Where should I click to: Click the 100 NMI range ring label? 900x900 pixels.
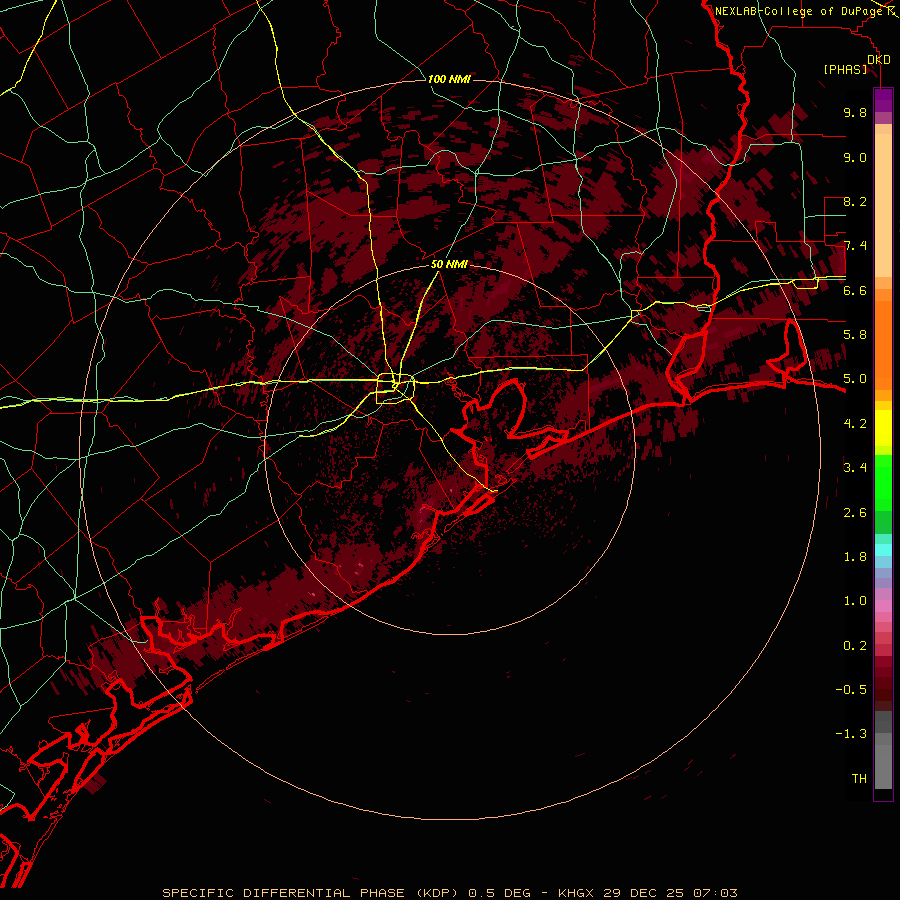coord(449,79)
